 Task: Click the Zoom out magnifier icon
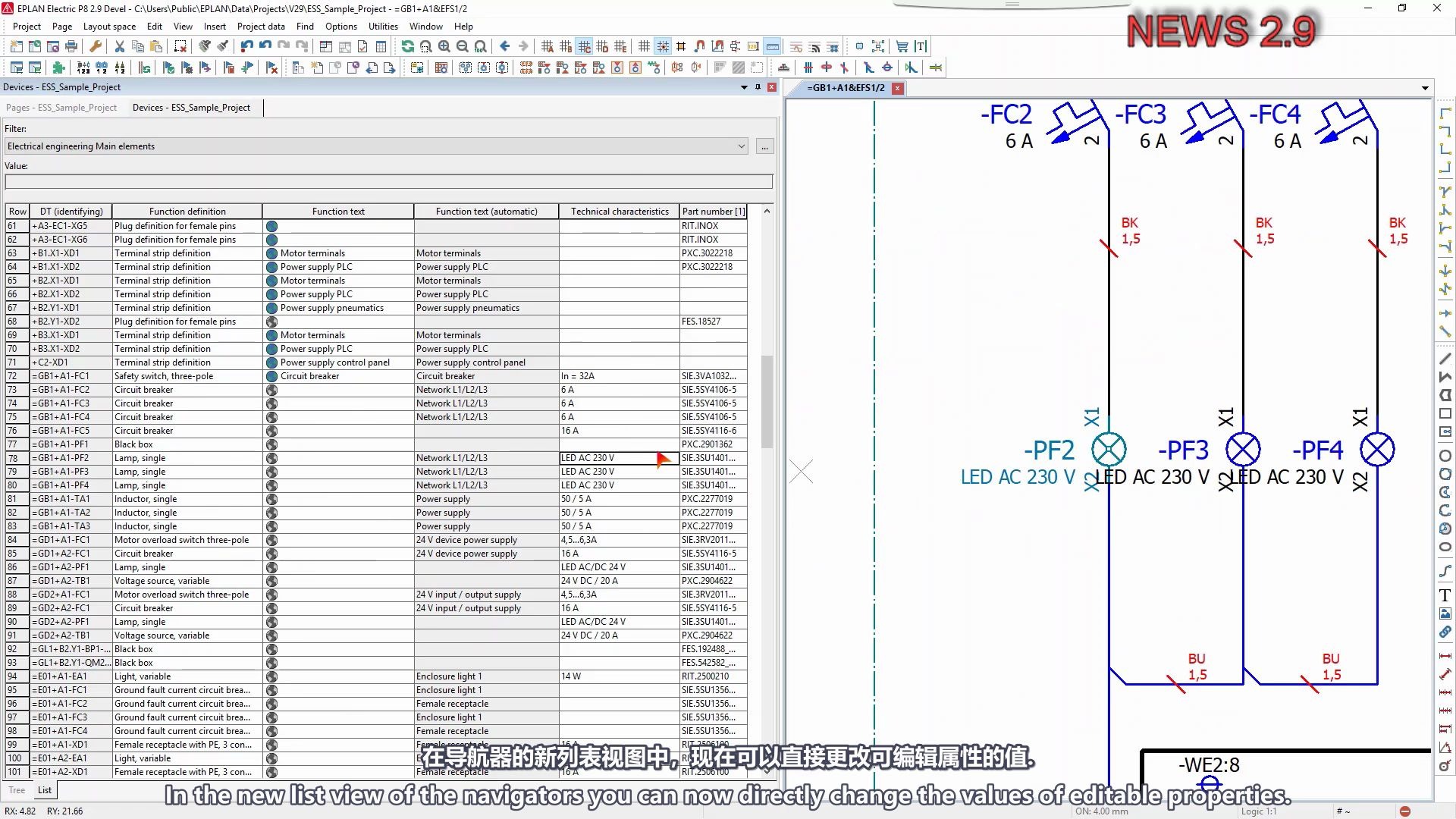(x=462, y=46)
